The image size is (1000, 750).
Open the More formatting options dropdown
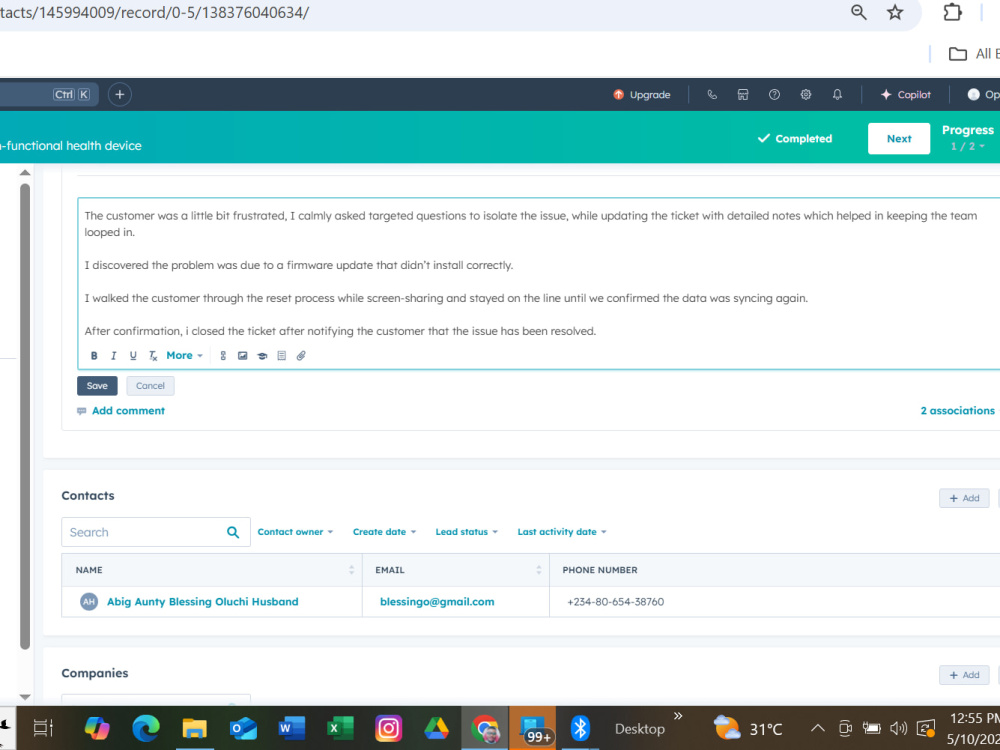(x=184, y=355)
